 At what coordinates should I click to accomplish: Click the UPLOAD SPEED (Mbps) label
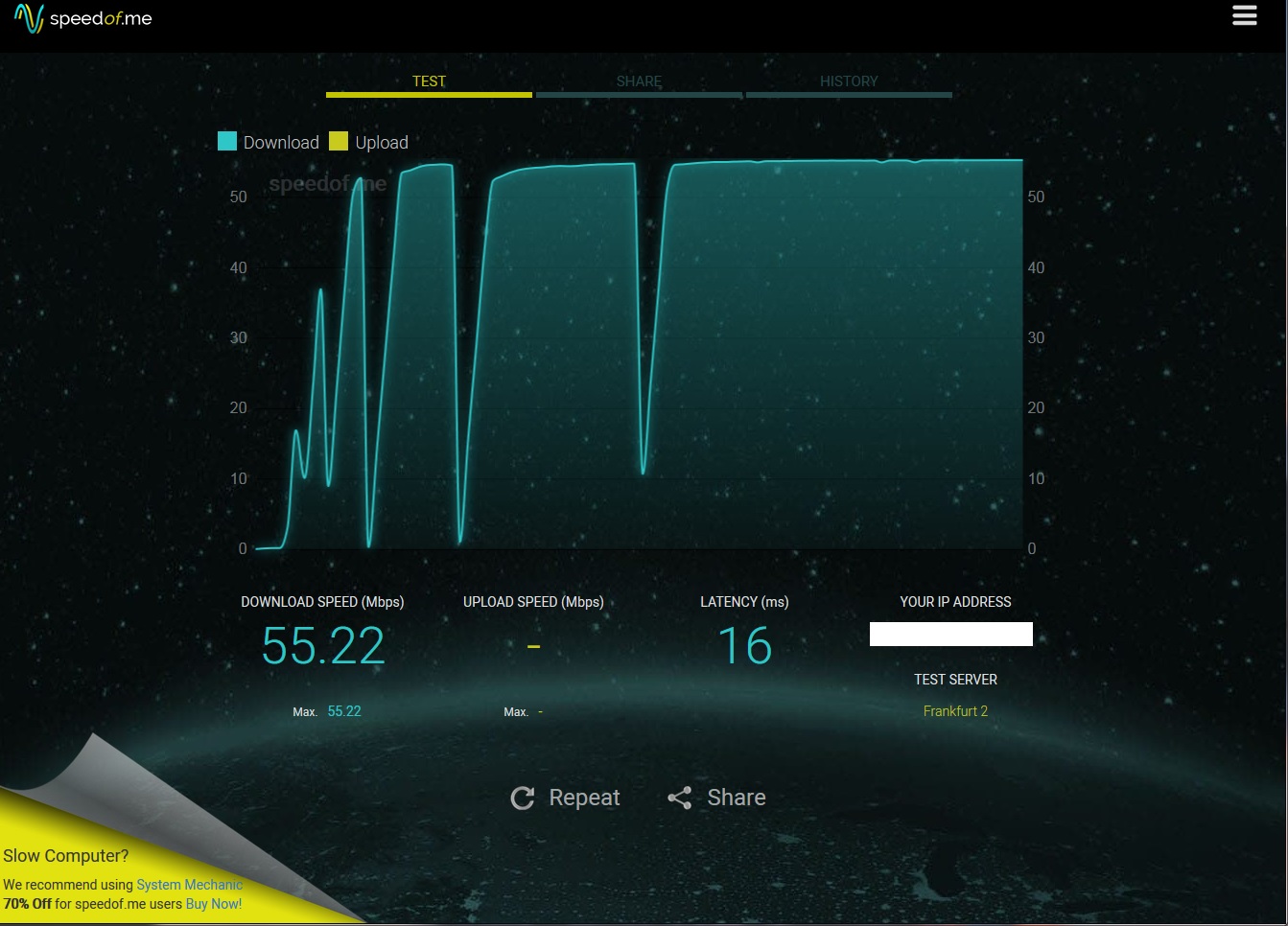(533, 602)
